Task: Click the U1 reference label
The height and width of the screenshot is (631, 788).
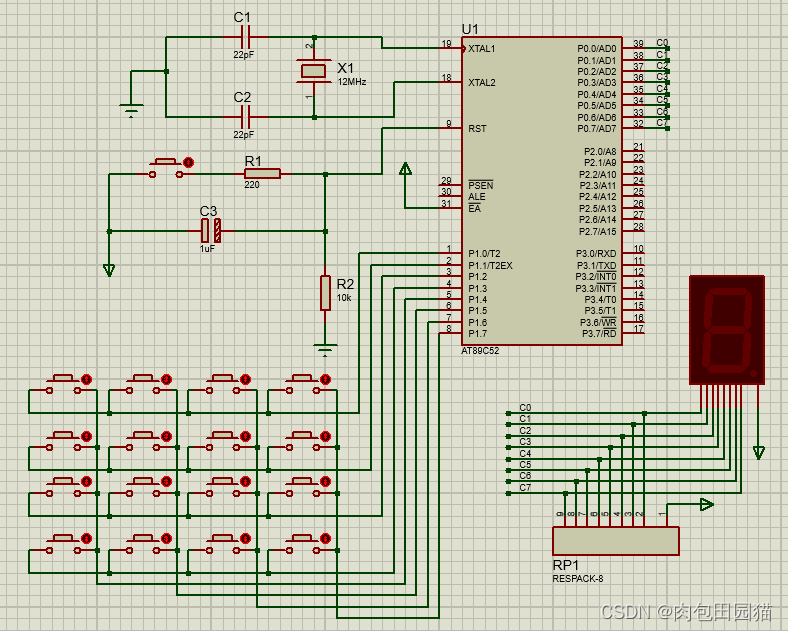Action: coord(470,29)
